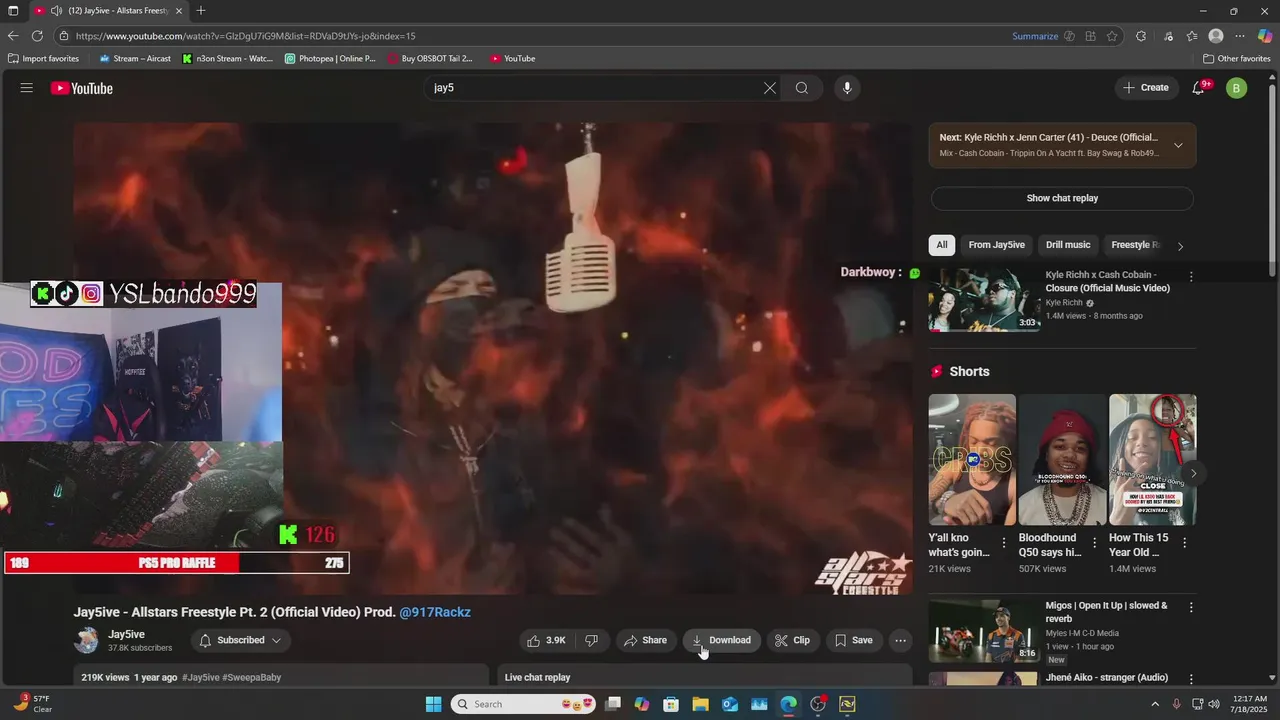Open the YouTube account avatar menu
The height and width of the screenshot is (720, 1280).
coord(1236,88)
